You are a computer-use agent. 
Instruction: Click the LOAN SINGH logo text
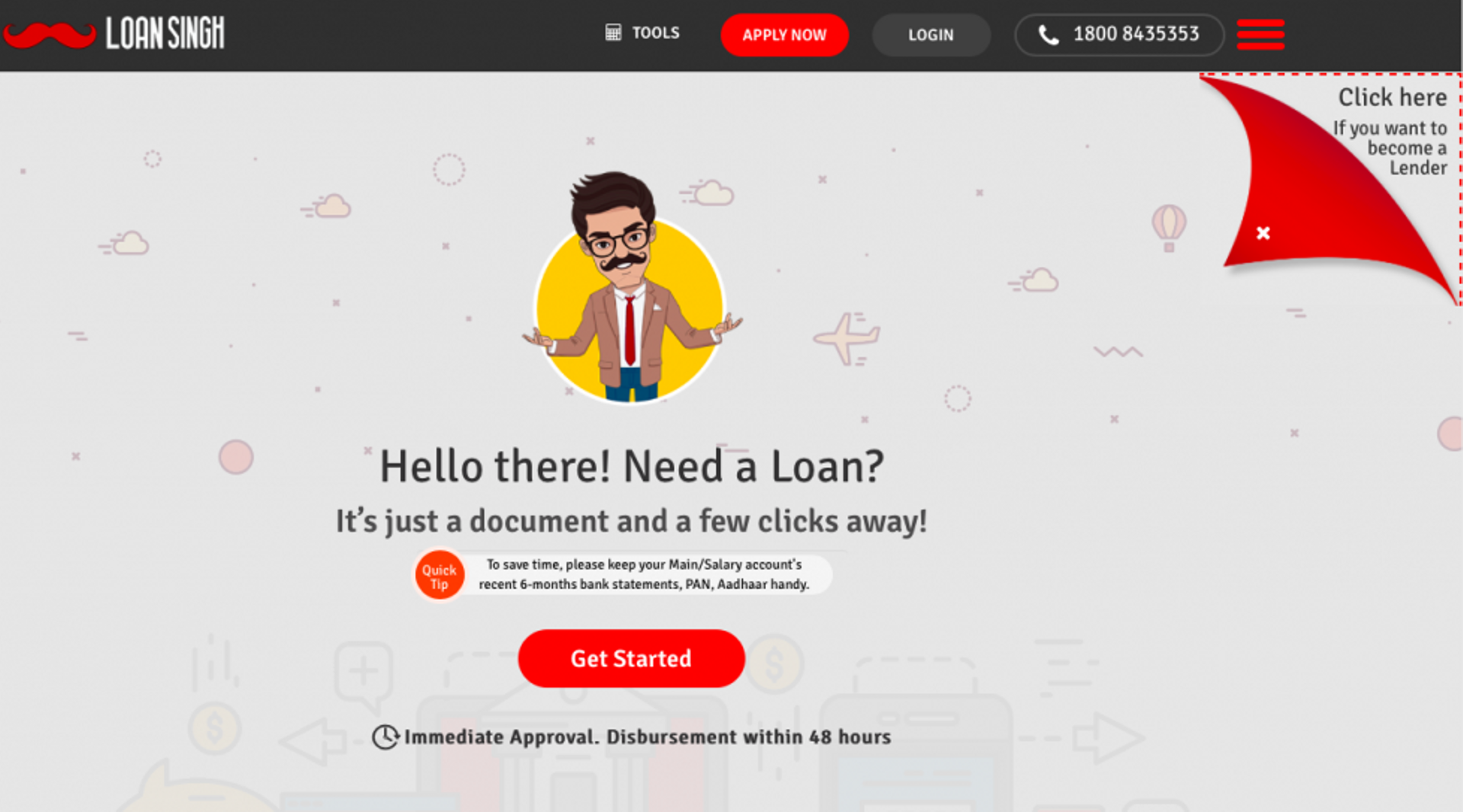pyautogui.click(x=165, y=34)
